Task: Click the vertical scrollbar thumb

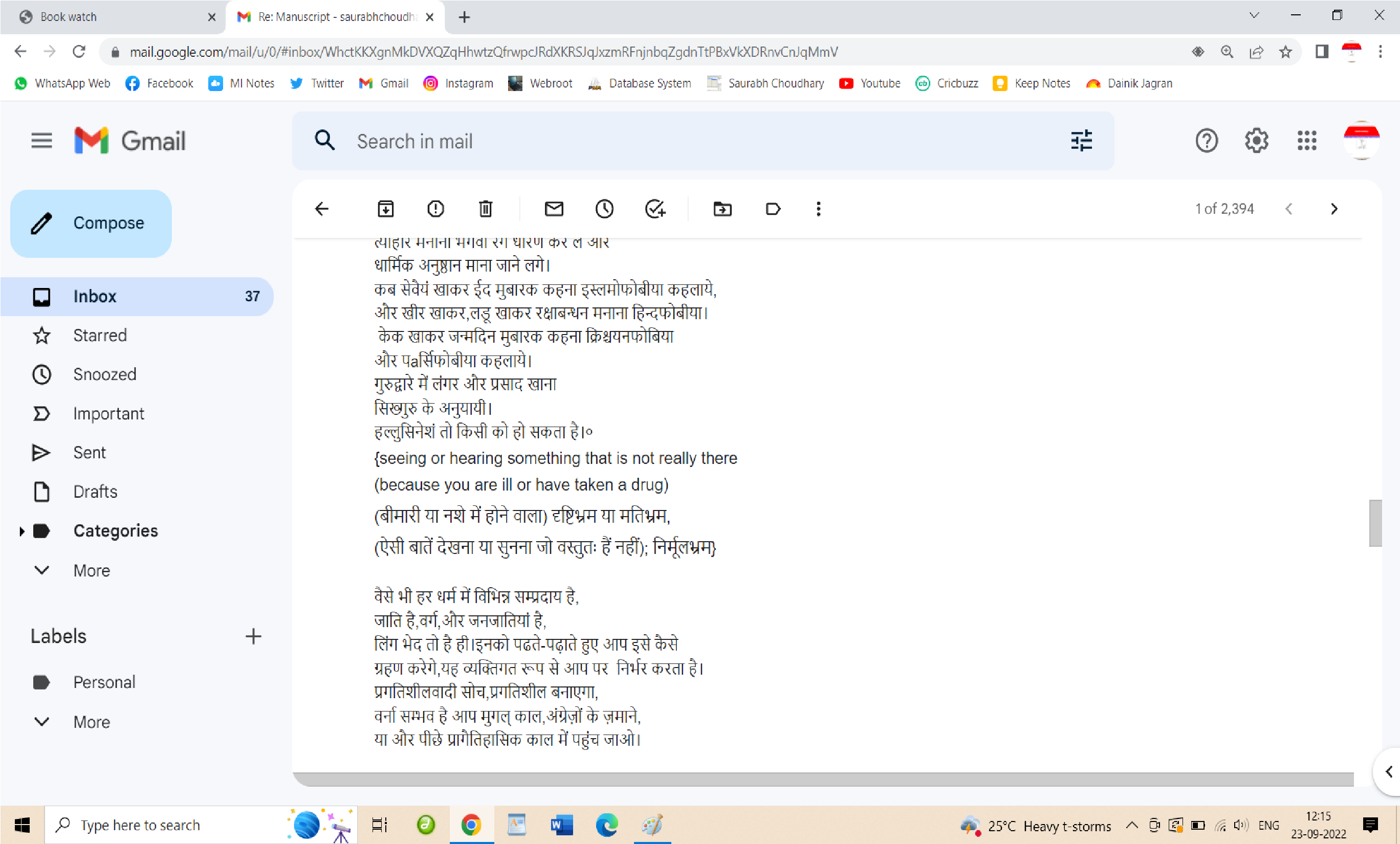Action: 1375,523
